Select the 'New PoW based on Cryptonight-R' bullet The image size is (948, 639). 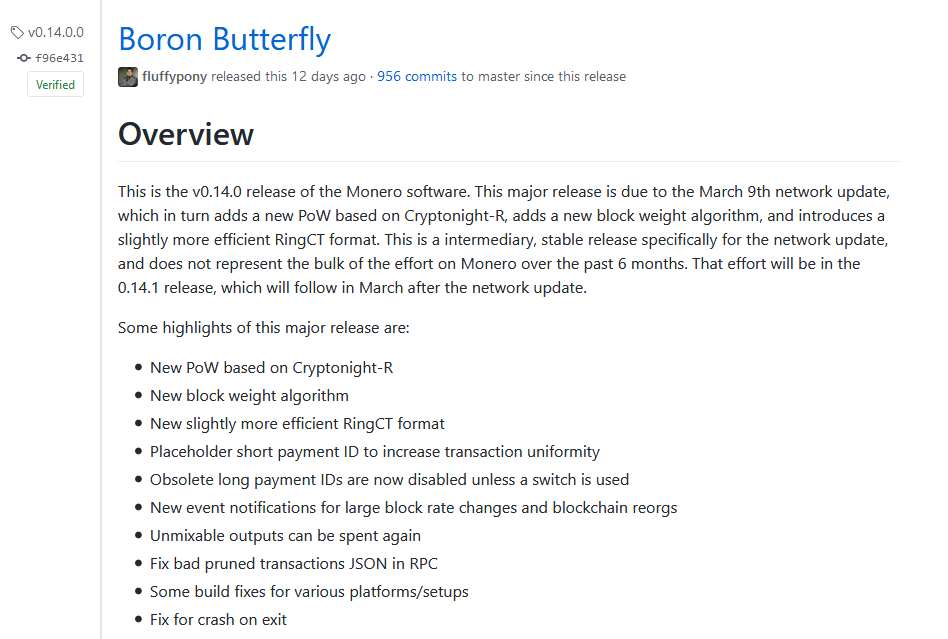[x=270, y=367]
